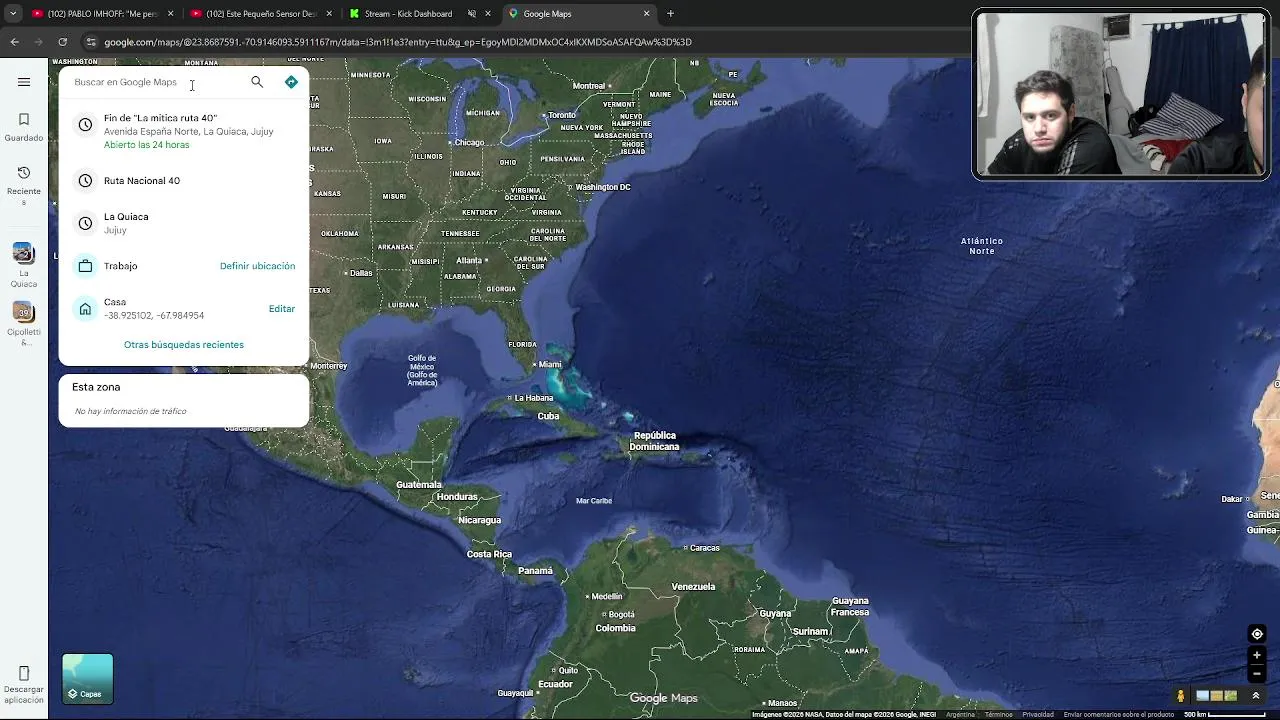Screen dimensions: 1280x720
Task: Click the magnifier search icon
Action: [257, 82]
